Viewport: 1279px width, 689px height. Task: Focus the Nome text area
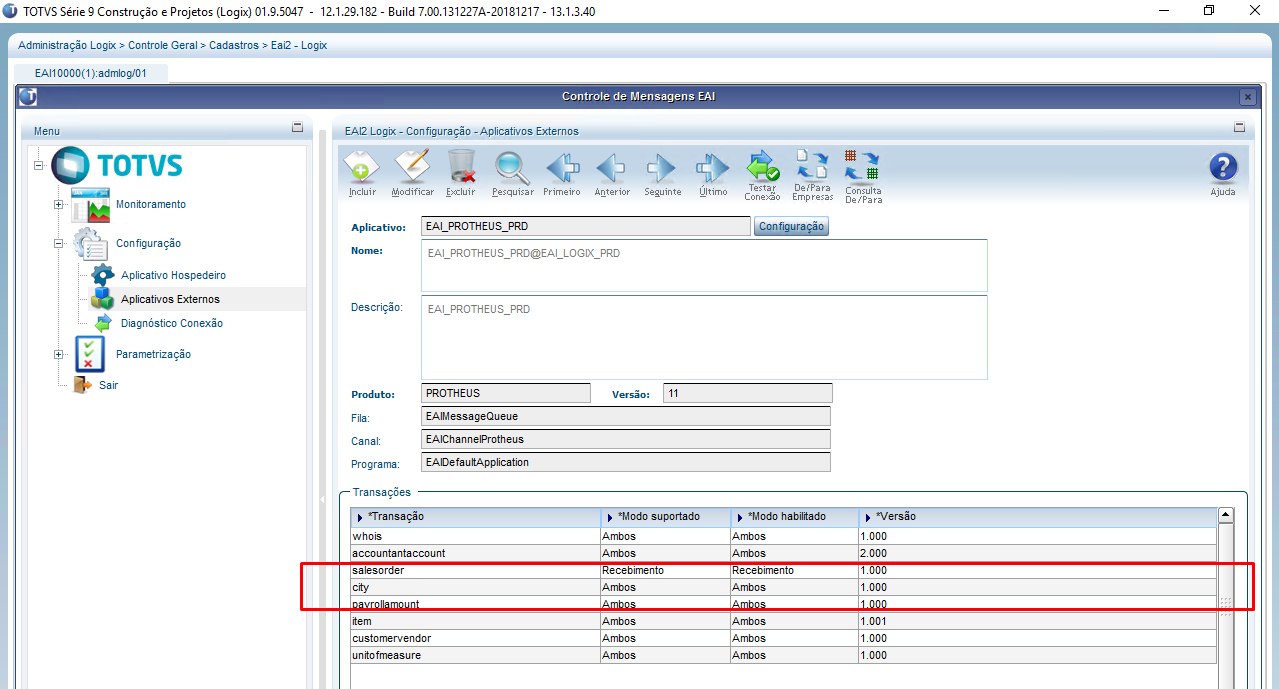click(x=704, y=265)
